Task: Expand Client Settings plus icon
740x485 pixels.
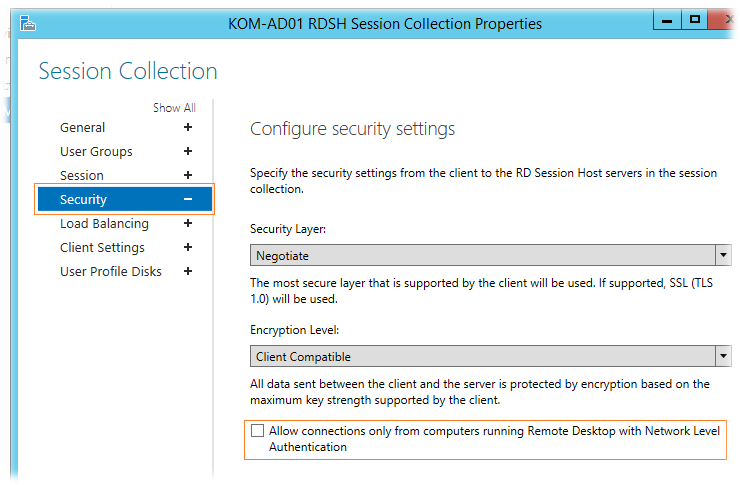Action: tap(188, 247)
